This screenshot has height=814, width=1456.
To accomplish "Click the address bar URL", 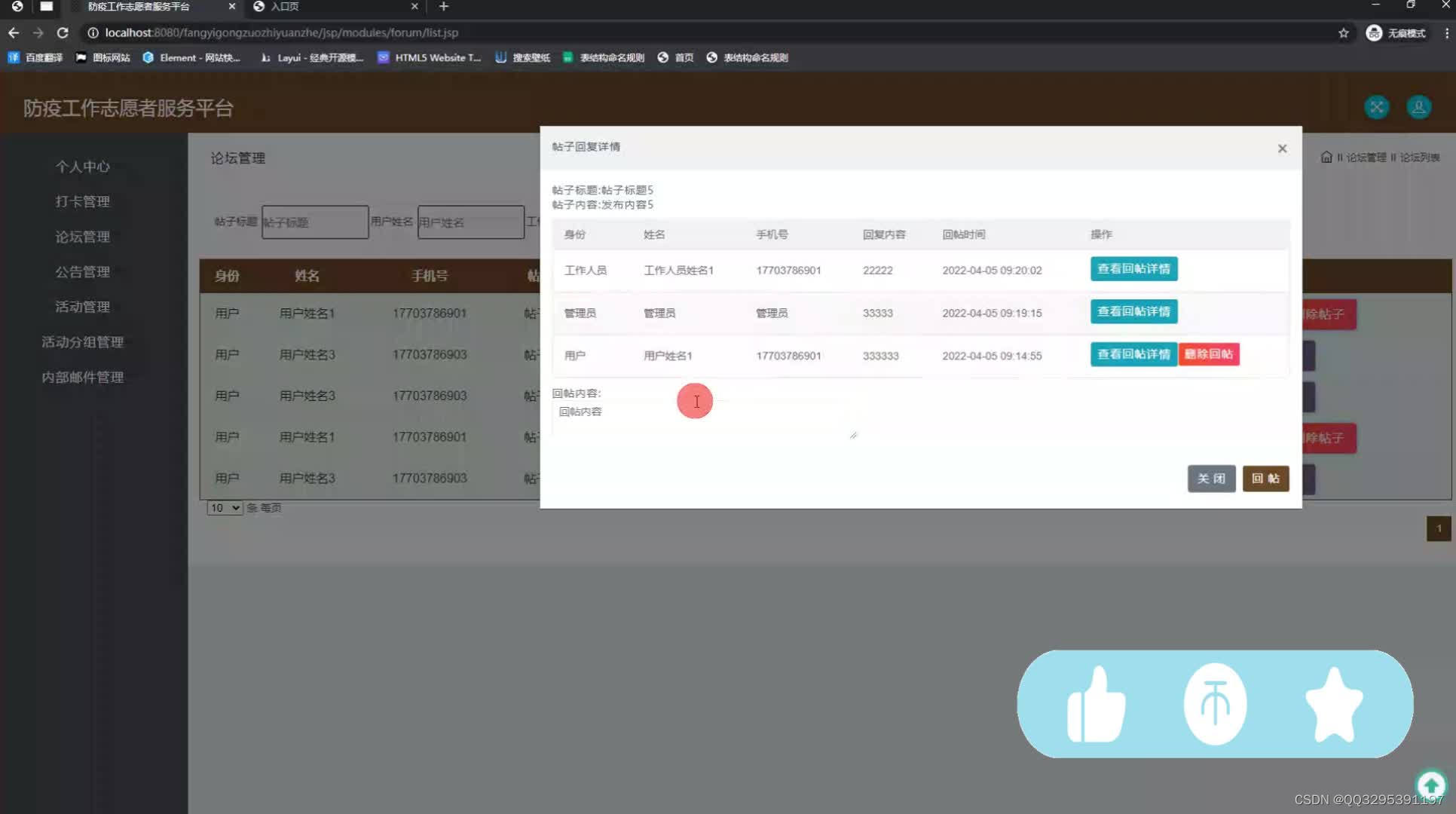I will [x=282, y=32].
